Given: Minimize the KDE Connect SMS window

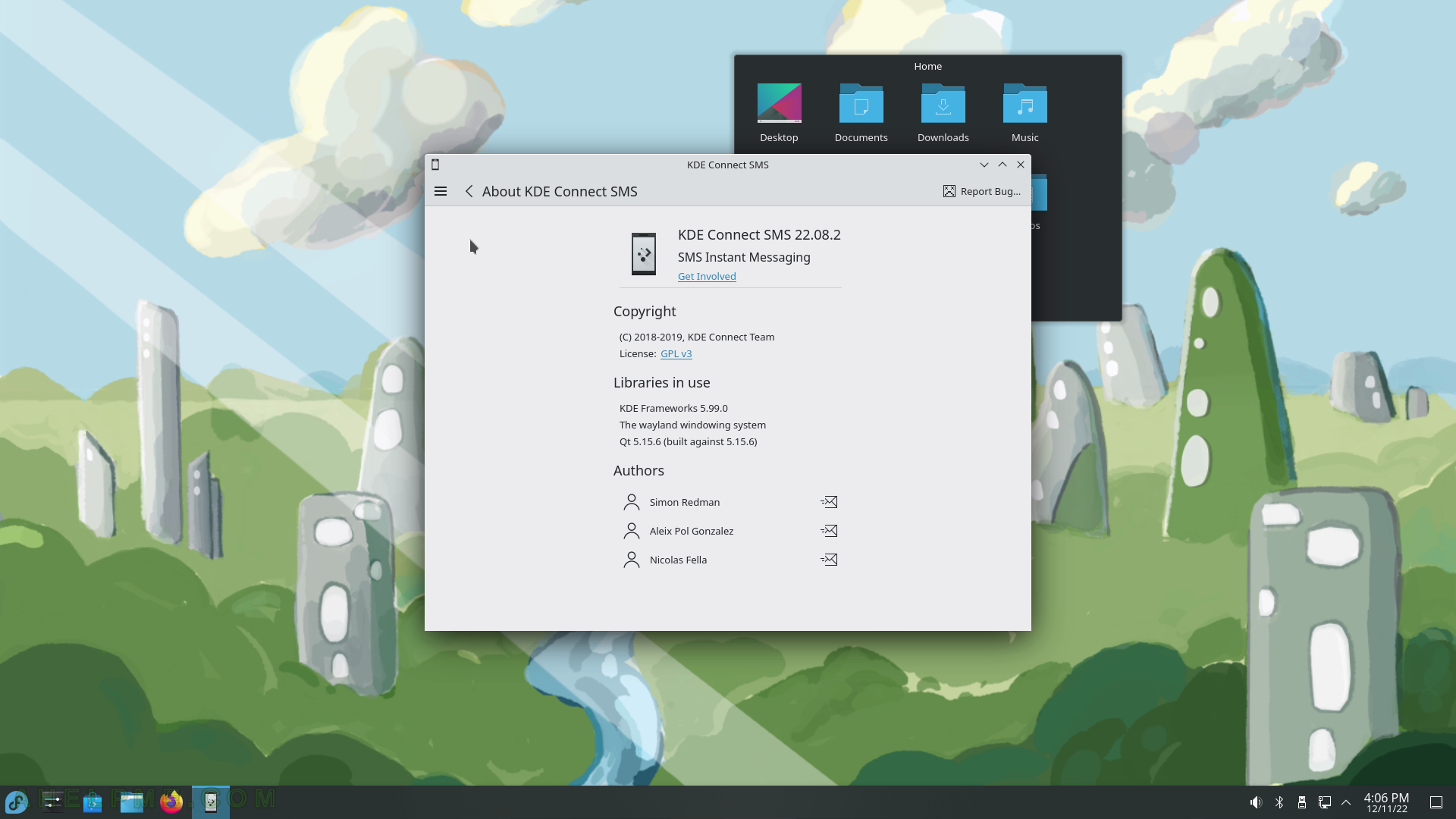Looking at the screenshot, I should pyautogui.click(x=984, y=165).
